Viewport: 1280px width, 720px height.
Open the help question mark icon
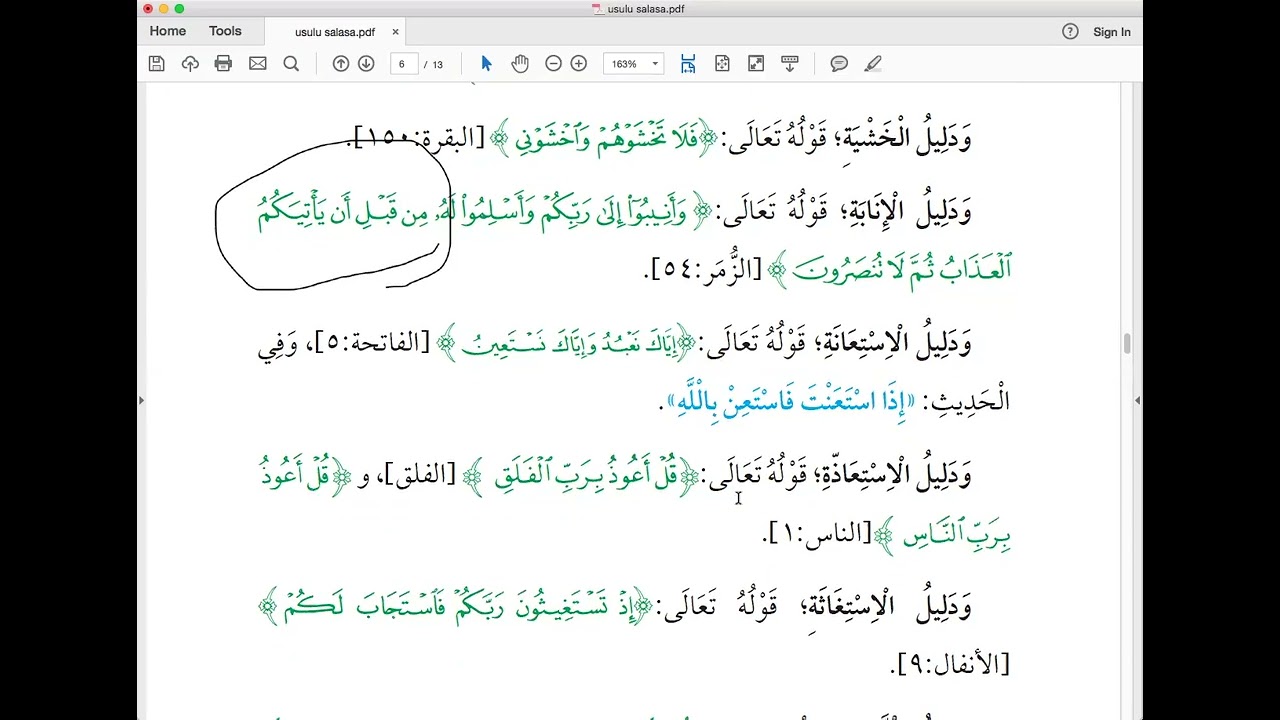click(x=1070, y=32)
